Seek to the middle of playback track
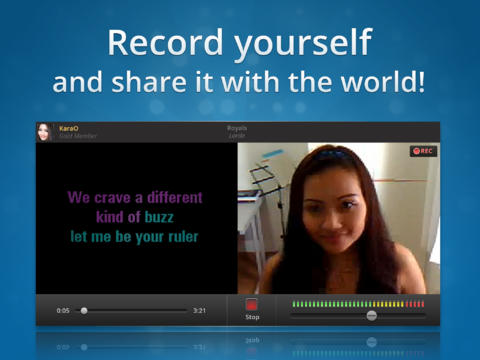The image size is (480, 360). [132, 311]
